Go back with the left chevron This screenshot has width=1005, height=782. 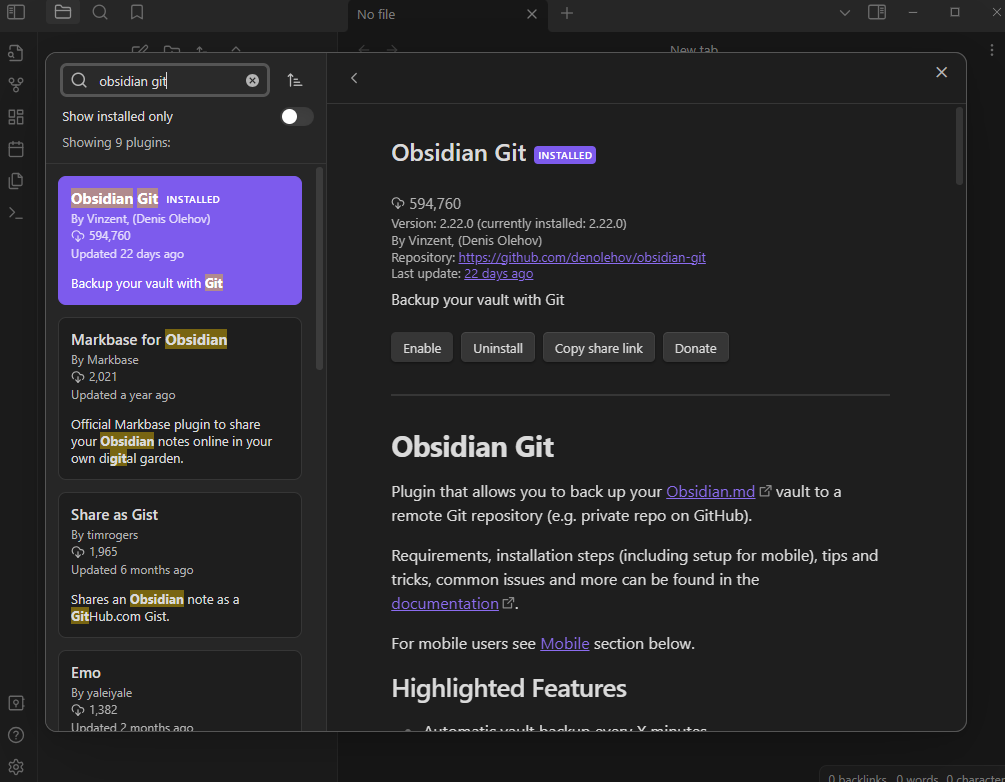[354, 78]
